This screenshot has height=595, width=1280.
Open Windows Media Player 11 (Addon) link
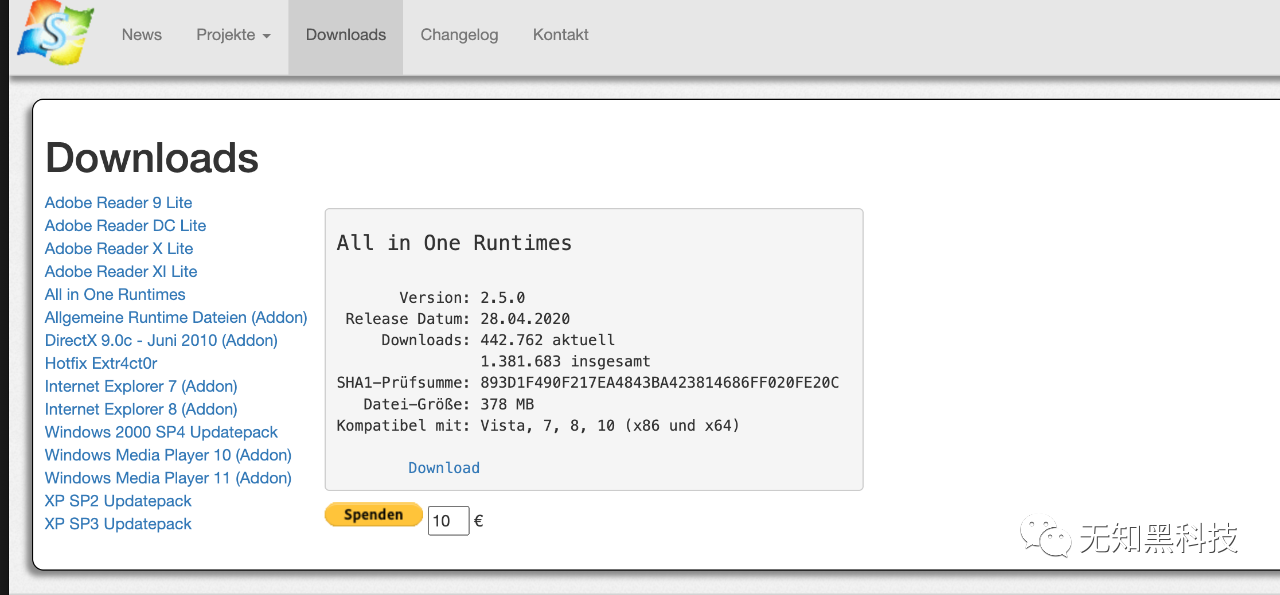(x=168, y=479)
